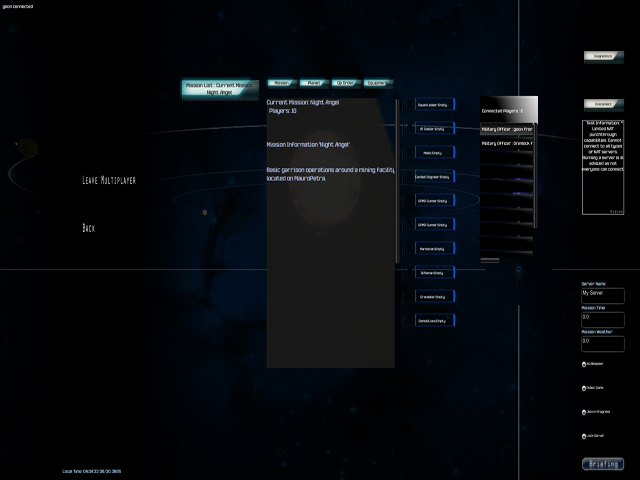Click the Server Name input field
The height and width of the screenshot is (480, 640).
603,296
